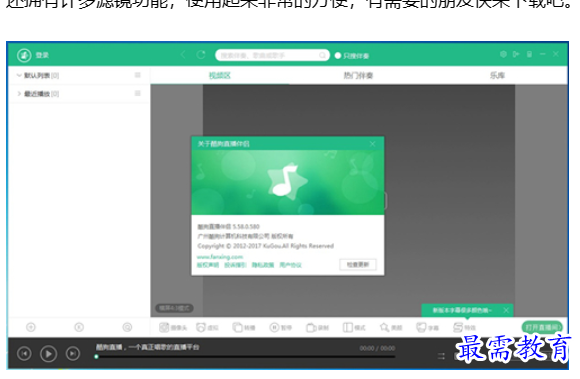
Task: Collapse the 默认列表 playlist group
Action: tap(19, 75)
